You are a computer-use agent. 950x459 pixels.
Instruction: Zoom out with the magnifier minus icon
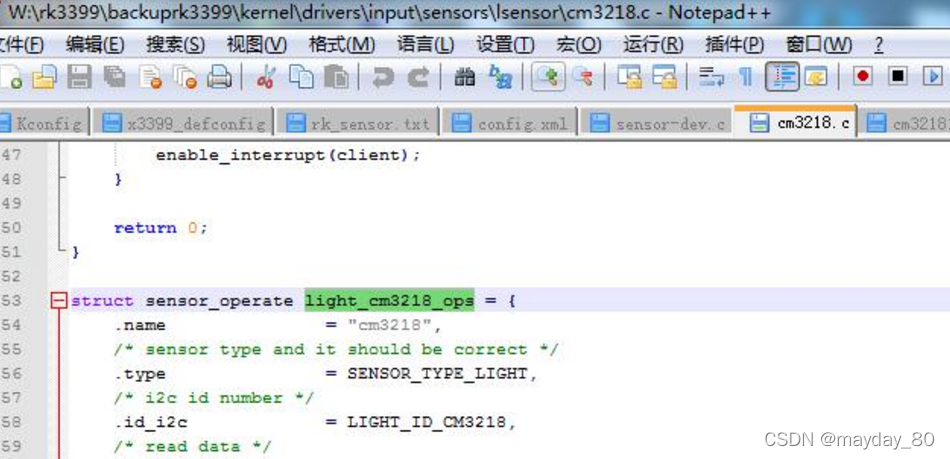point(583,78)
